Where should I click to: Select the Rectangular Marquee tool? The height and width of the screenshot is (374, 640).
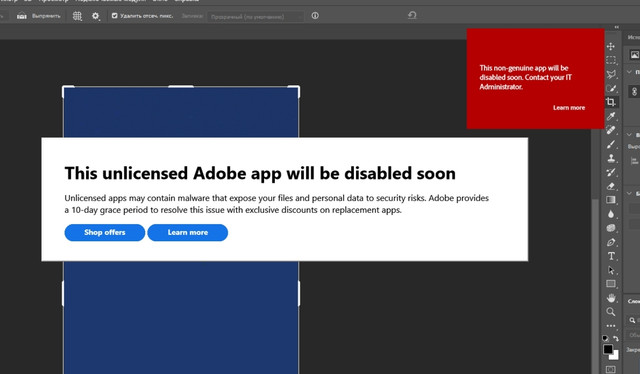click(611, 60)
